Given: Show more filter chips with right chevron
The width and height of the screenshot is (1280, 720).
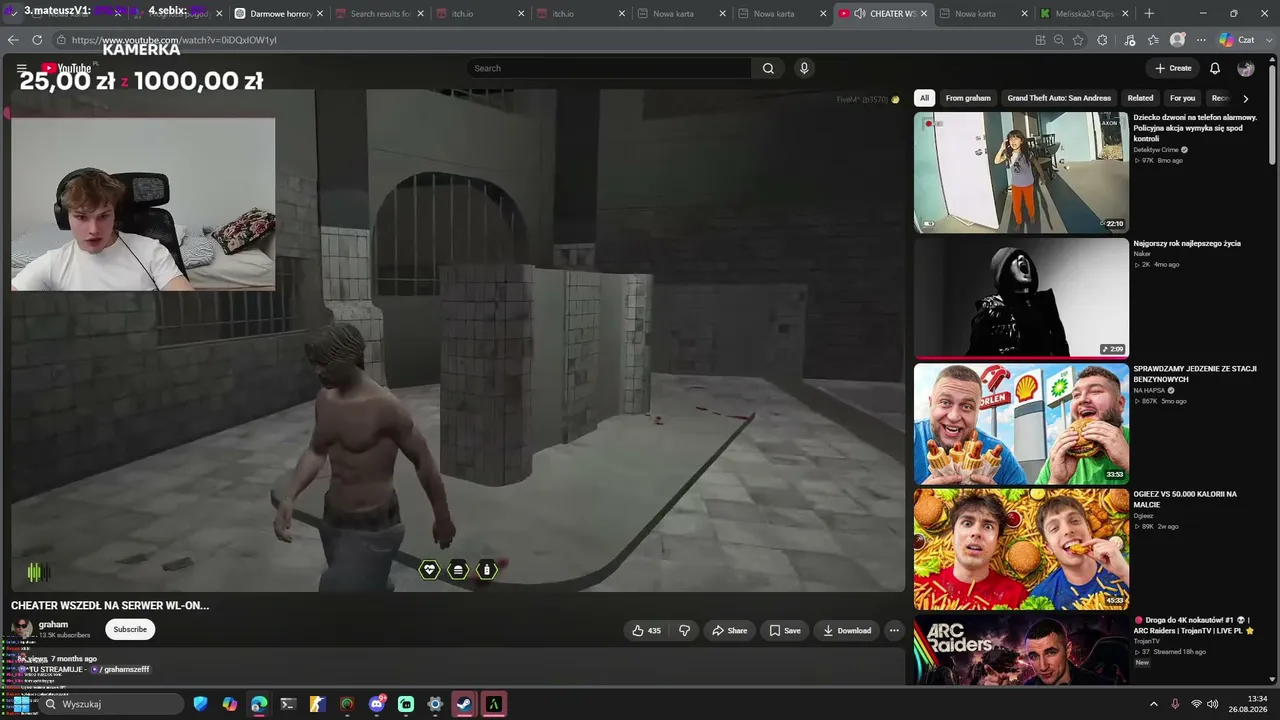Looking at the screenshot, I should (x=1245, y=98).
